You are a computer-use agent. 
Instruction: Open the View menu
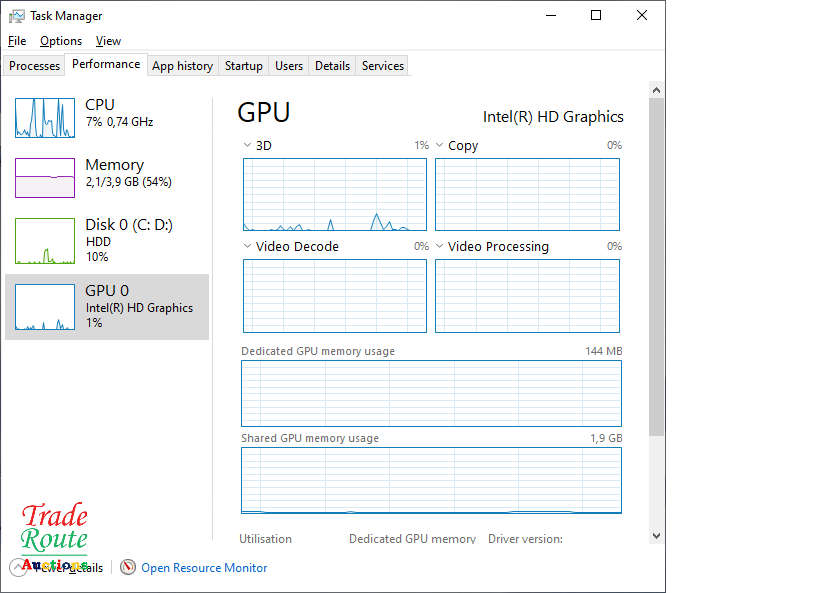[108, 41]
